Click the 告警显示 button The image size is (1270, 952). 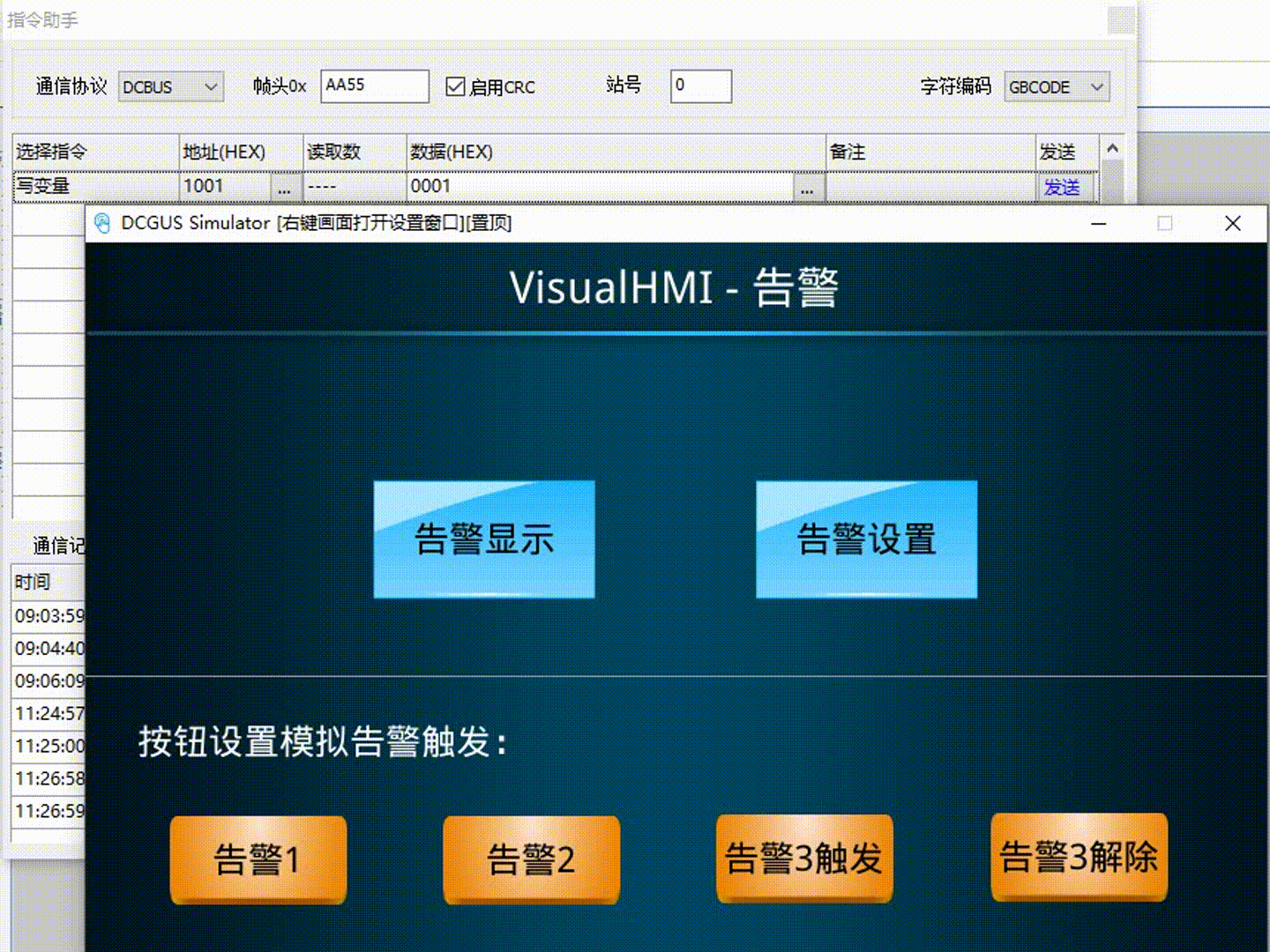(483, 539)
